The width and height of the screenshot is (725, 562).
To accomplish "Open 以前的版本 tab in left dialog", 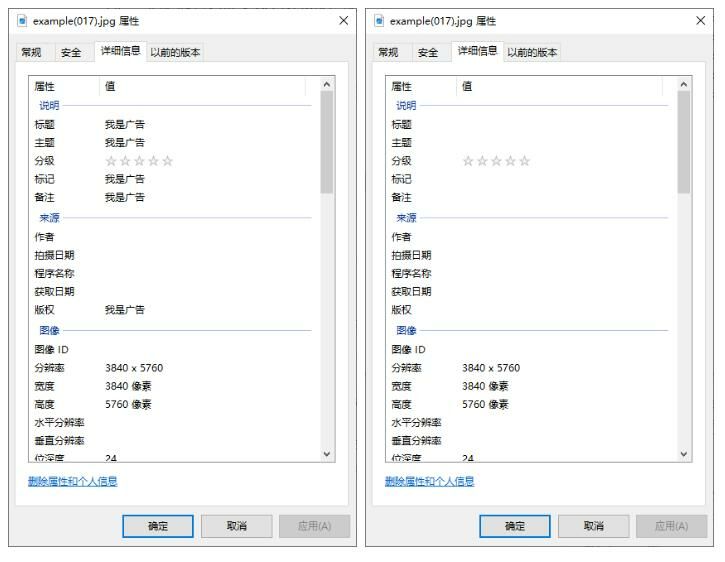I will pos(175,52).
